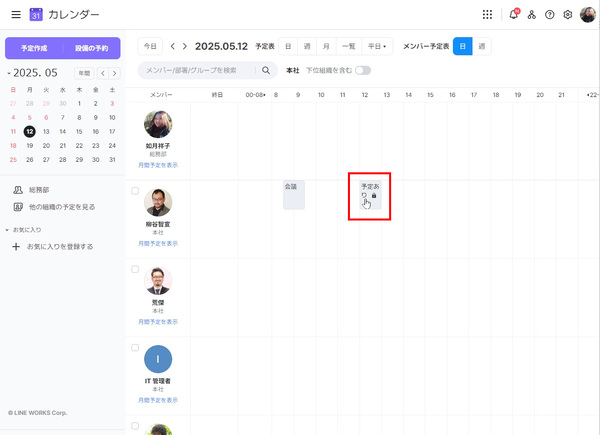Open 月間予定を表示 for 如月祥子

158,165
